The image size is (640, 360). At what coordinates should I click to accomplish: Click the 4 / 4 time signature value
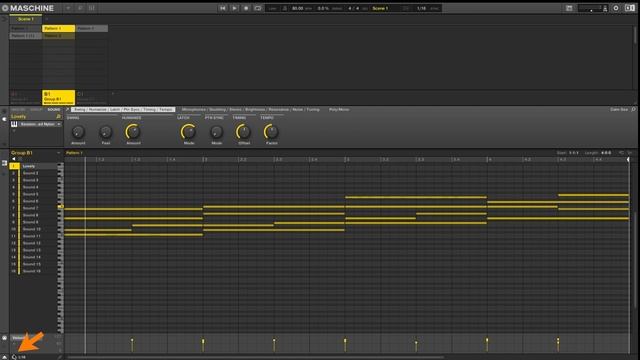pos(354,8)
